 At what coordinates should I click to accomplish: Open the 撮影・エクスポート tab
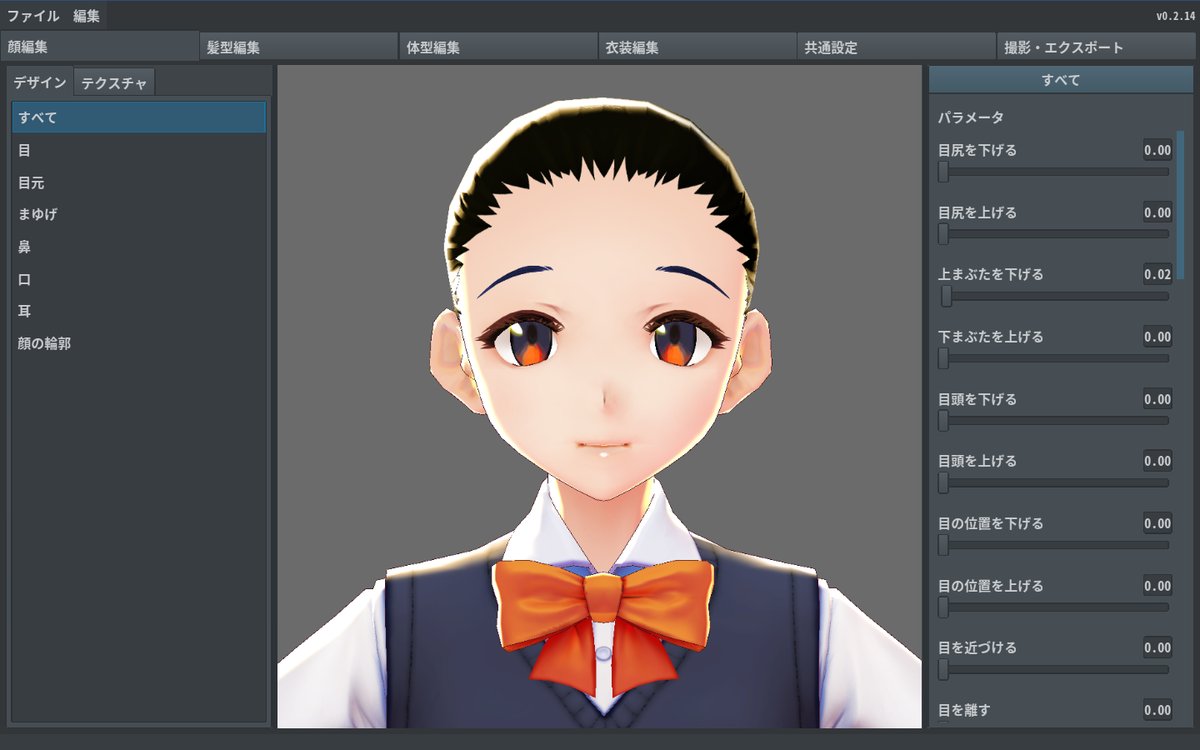1097,47
